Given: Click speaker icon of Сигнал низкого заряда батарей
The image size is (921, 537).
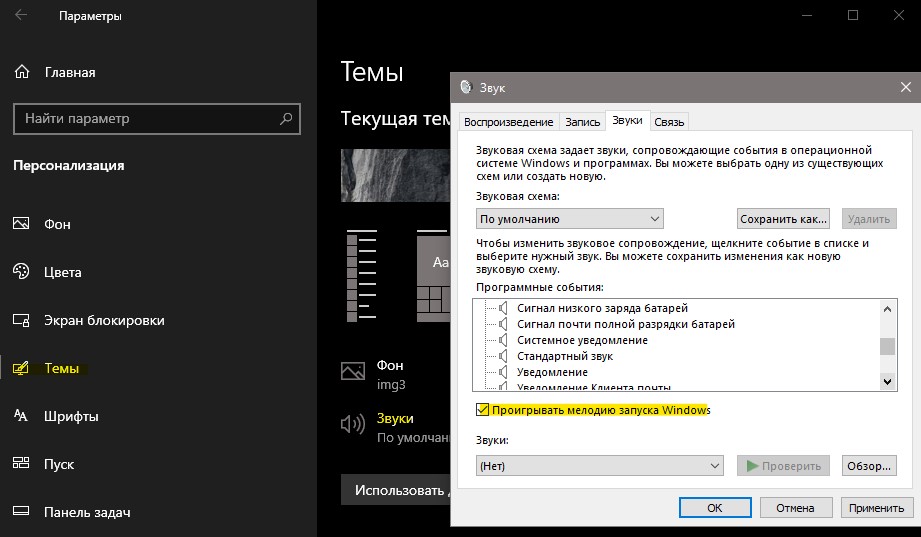Looking at the screenshot, I should click(x=503, y=308).
